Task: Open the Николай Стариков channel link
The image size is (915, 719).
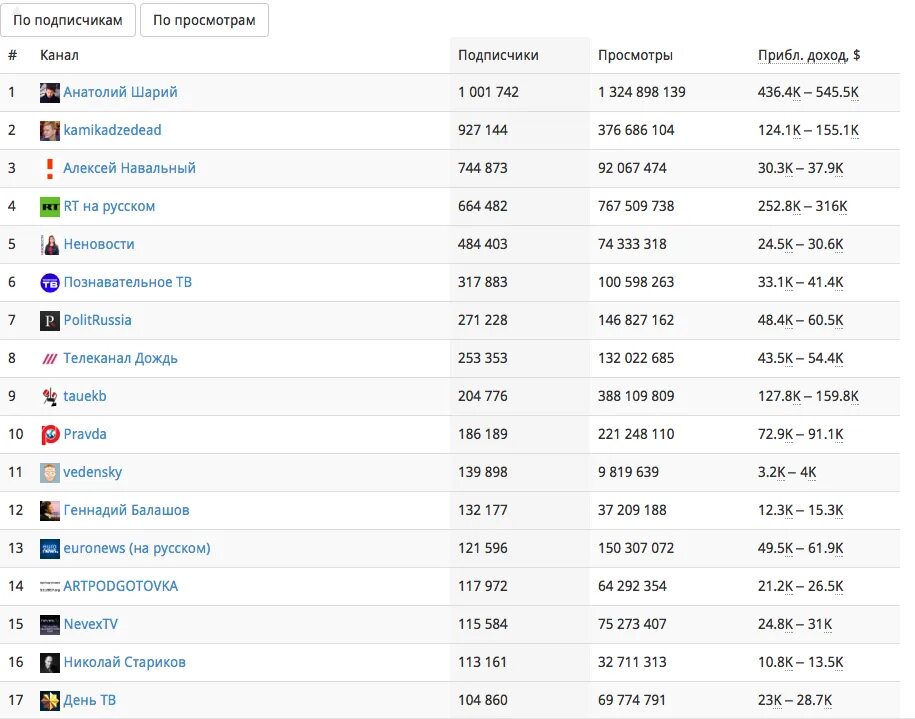Action: point(124,662)
